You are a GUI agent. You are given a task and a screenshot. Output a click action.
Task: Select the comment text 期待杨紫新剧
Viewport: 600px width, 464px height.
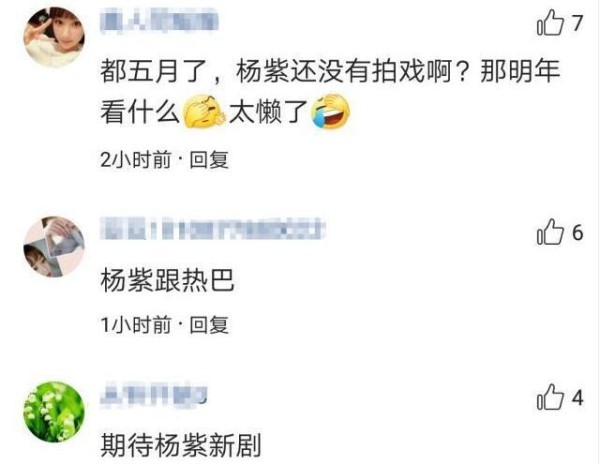[181, 445]
